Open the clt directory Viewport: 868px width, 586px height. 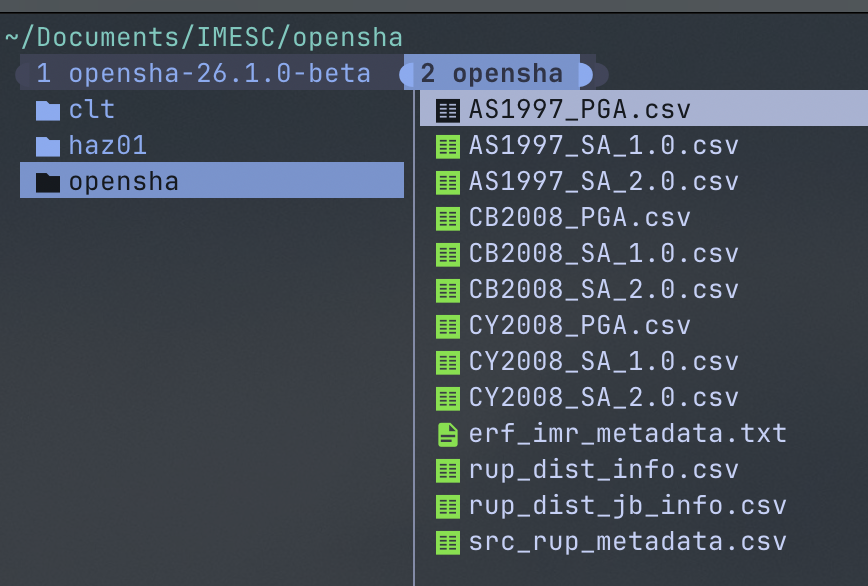(92, 110)
